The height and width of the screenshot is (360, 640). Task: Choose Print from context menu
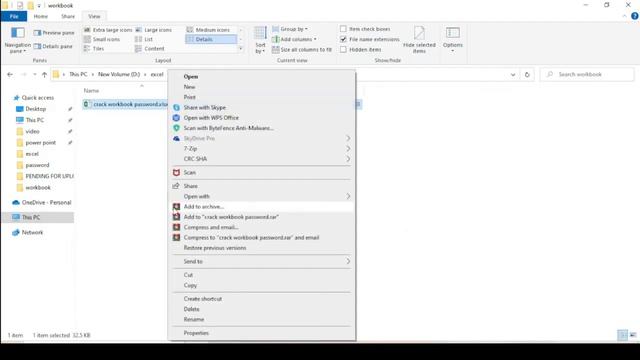click(x=261, y=97)
